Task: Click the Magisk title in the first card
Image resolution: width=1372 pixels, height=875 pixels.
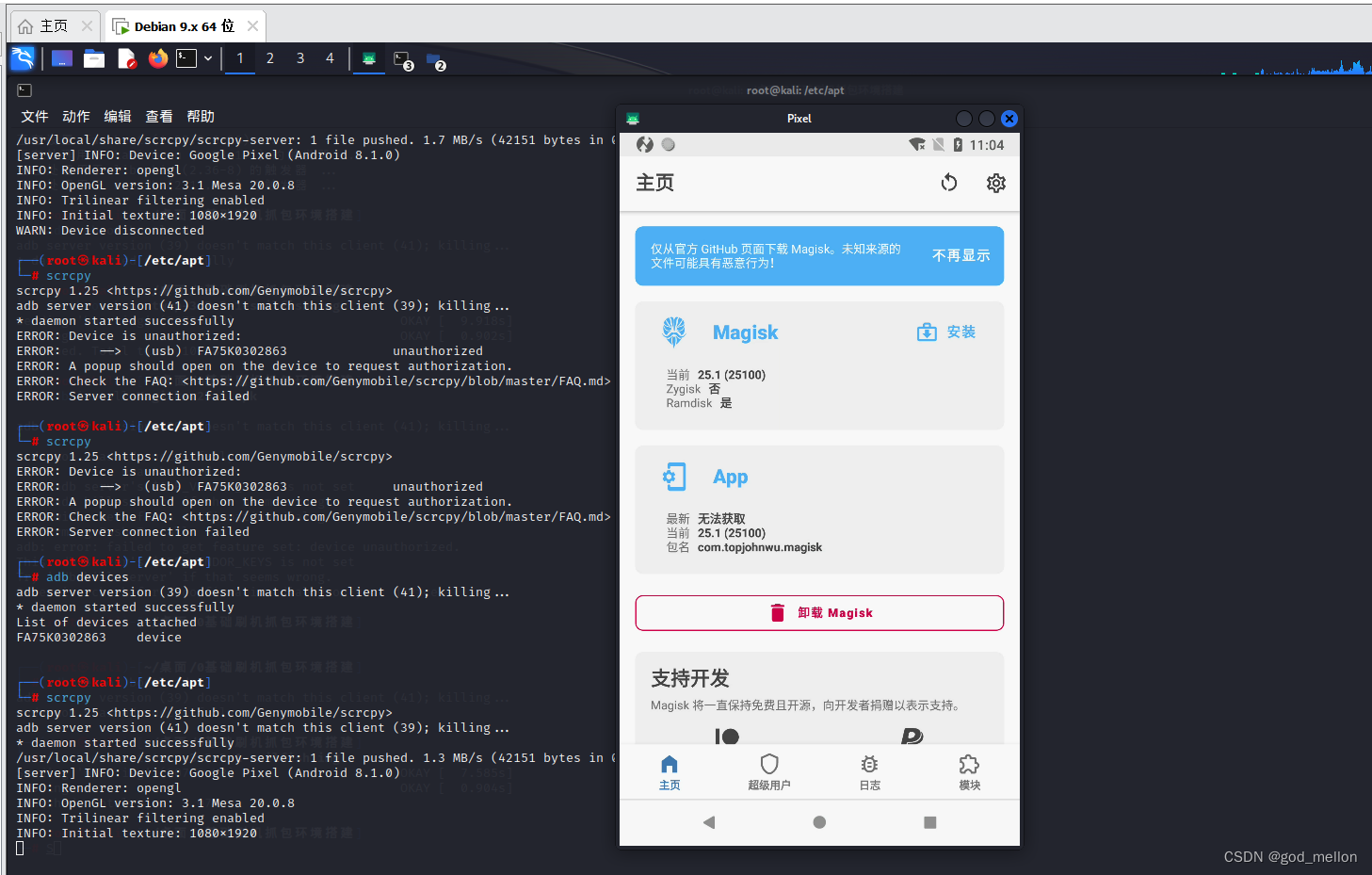Action: pyautogui.click(x=745, y=332)
